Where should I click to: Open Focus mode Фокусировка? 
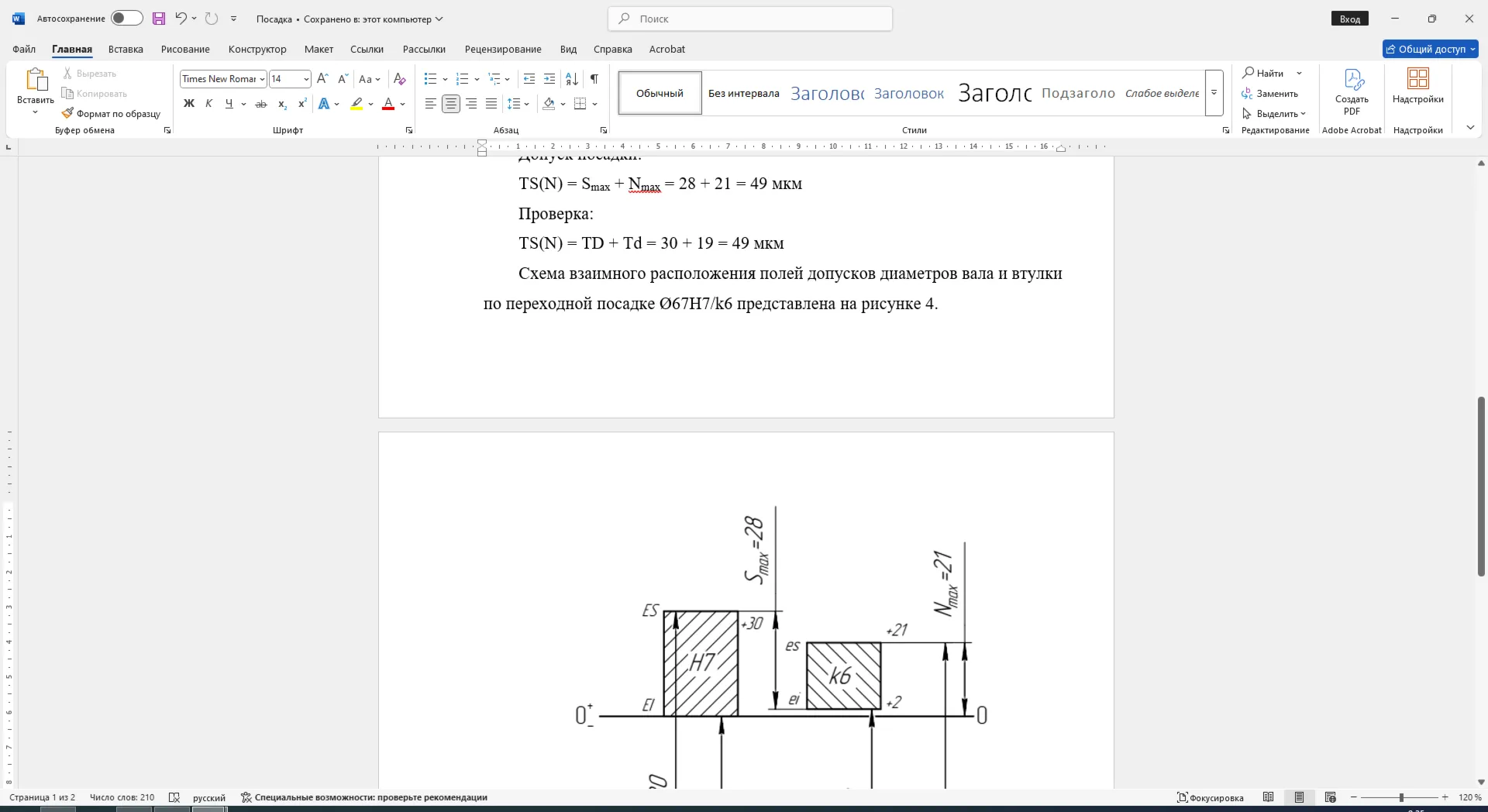[x=1210, y=797]
